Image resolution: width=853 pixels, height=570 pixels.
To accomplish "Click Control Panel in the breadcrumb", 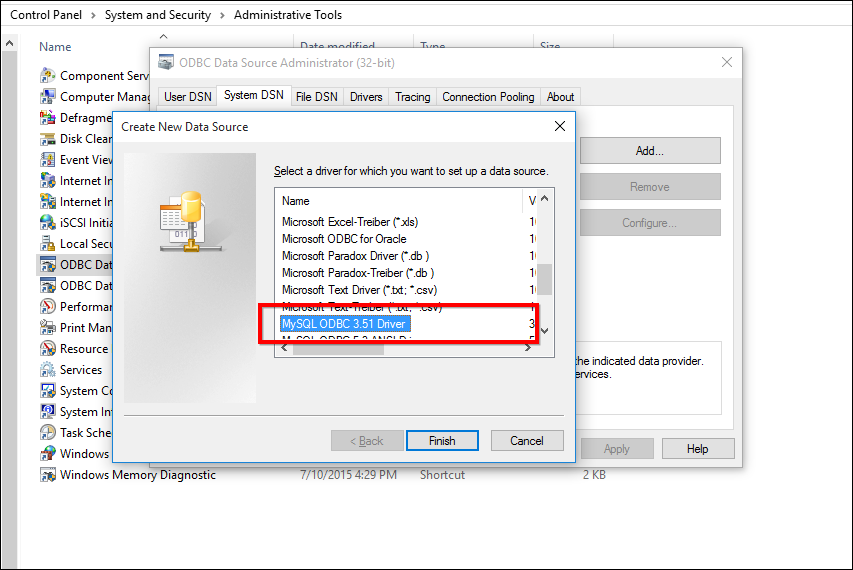I will point(46,15).
